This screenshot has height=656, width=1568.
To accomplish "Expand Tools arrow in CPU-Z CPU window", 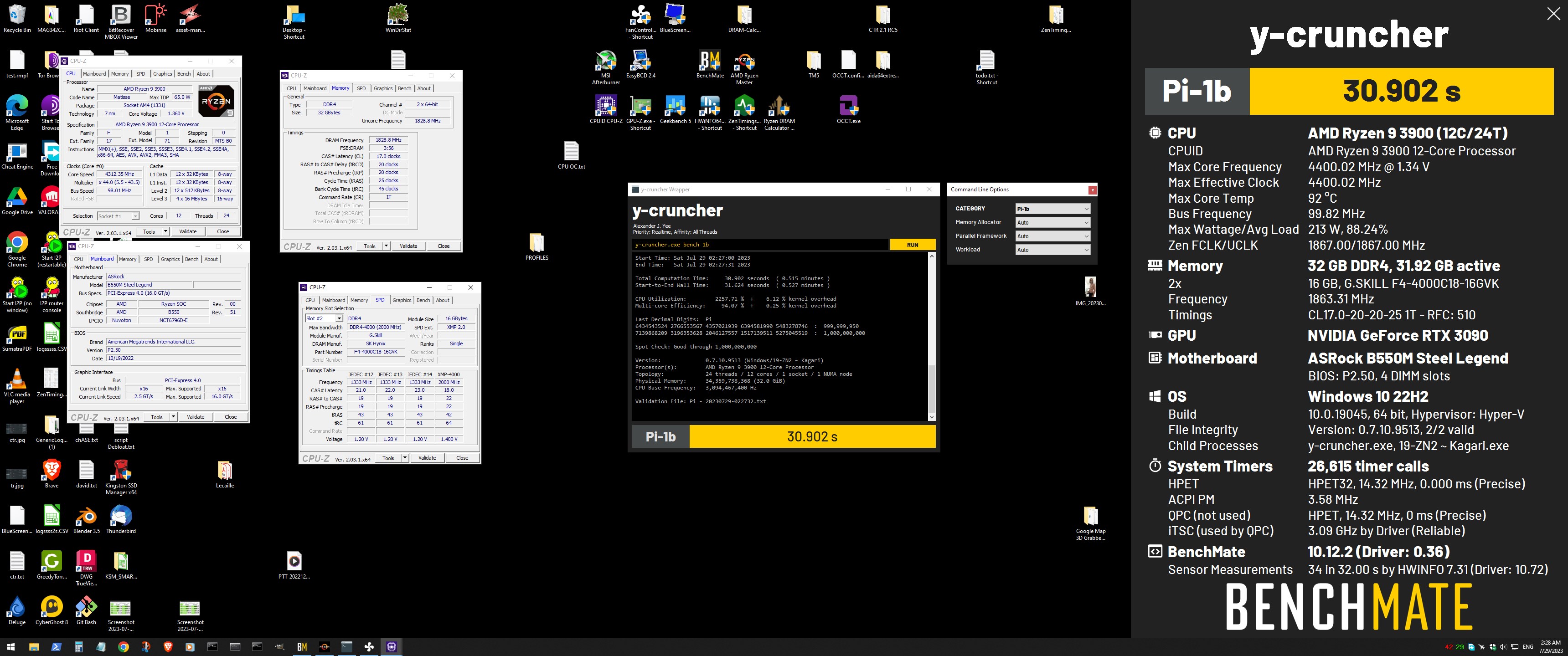I will coord(165,231).
